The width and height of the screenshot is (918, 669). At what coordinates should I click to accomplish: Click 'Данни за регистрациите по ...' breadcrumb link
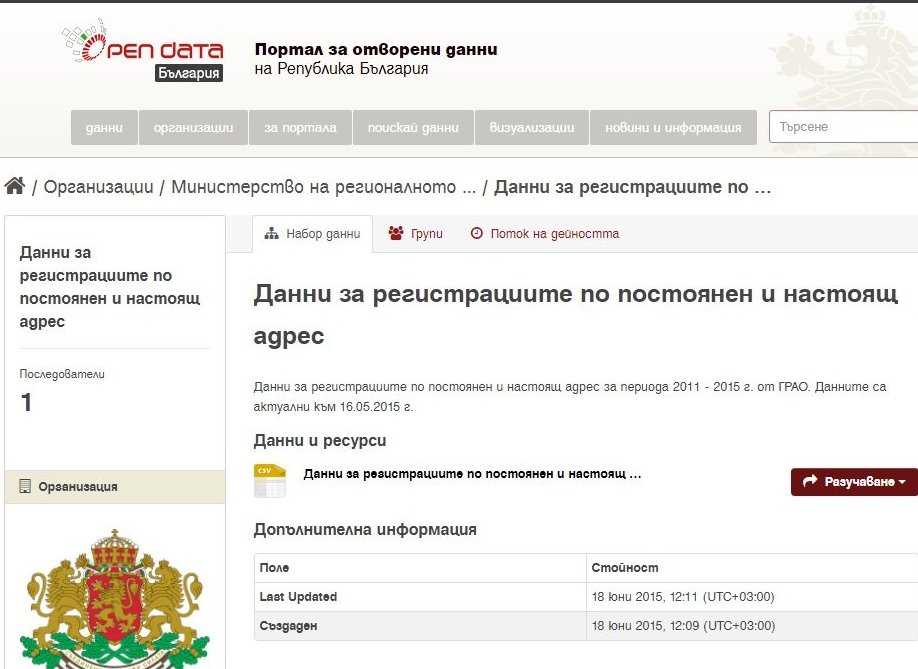click(x=632, y=187)
